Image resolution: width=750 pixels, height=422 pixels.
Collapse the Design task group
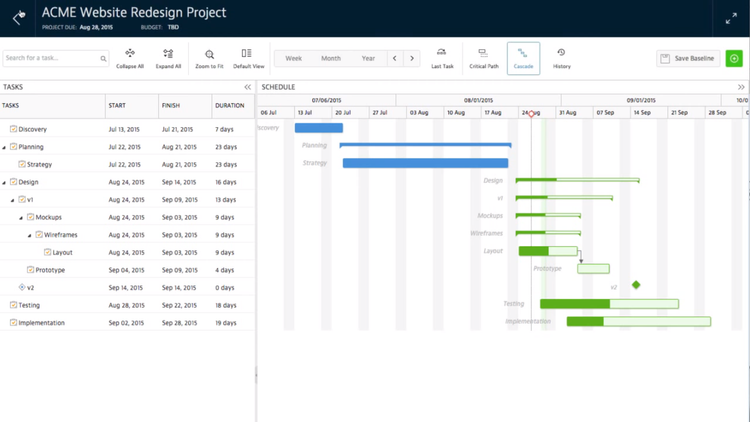point(4,182)
